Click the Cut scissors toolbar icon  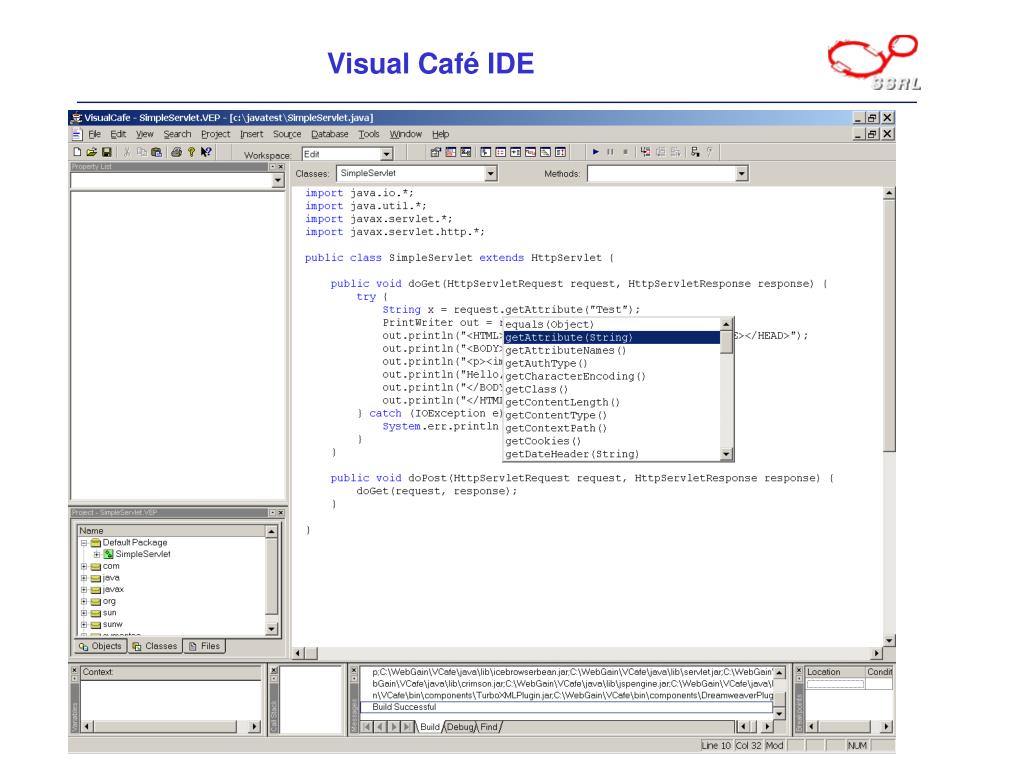point(127,152)
